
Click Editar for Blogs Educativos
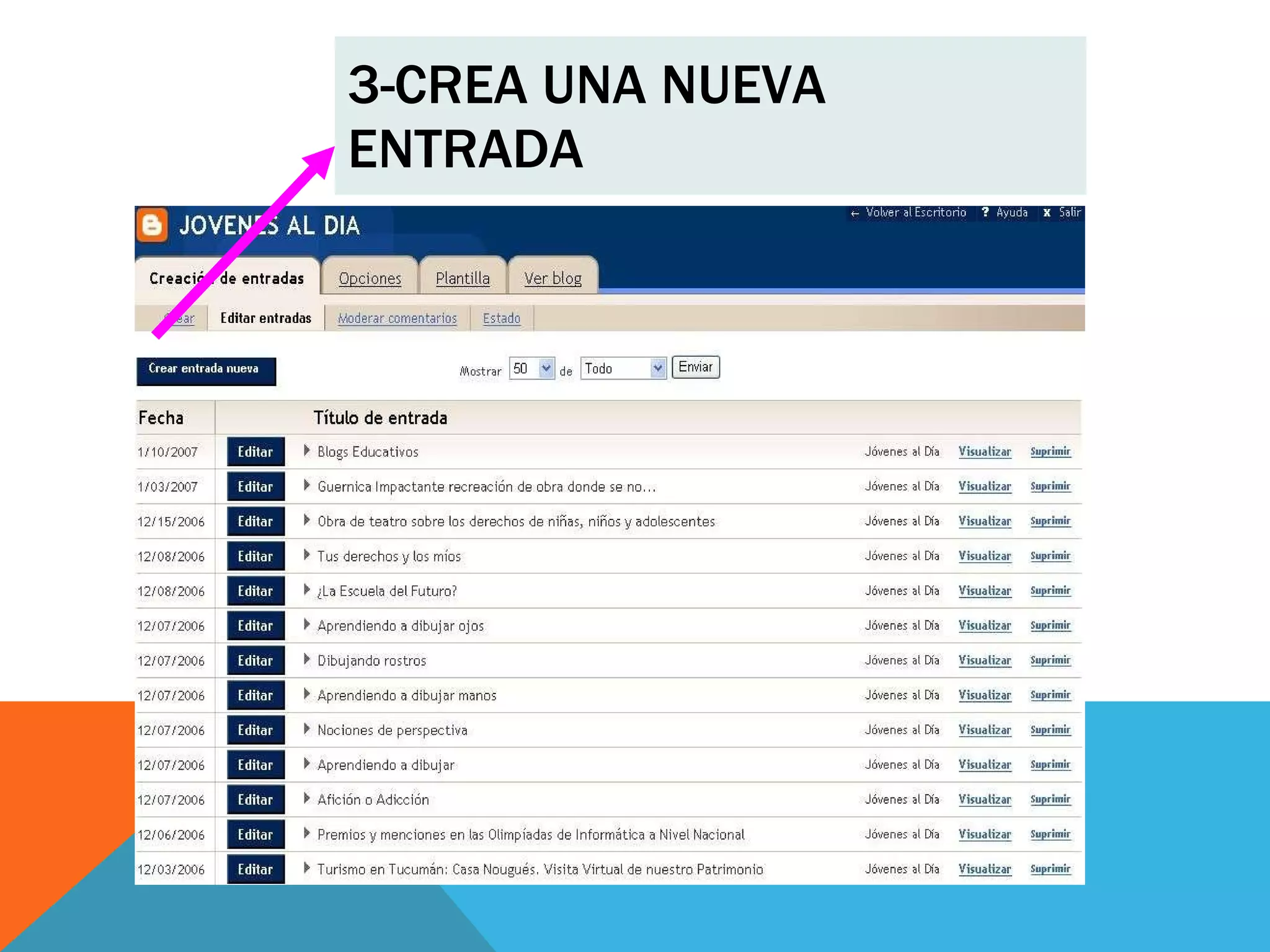(255, 452)
